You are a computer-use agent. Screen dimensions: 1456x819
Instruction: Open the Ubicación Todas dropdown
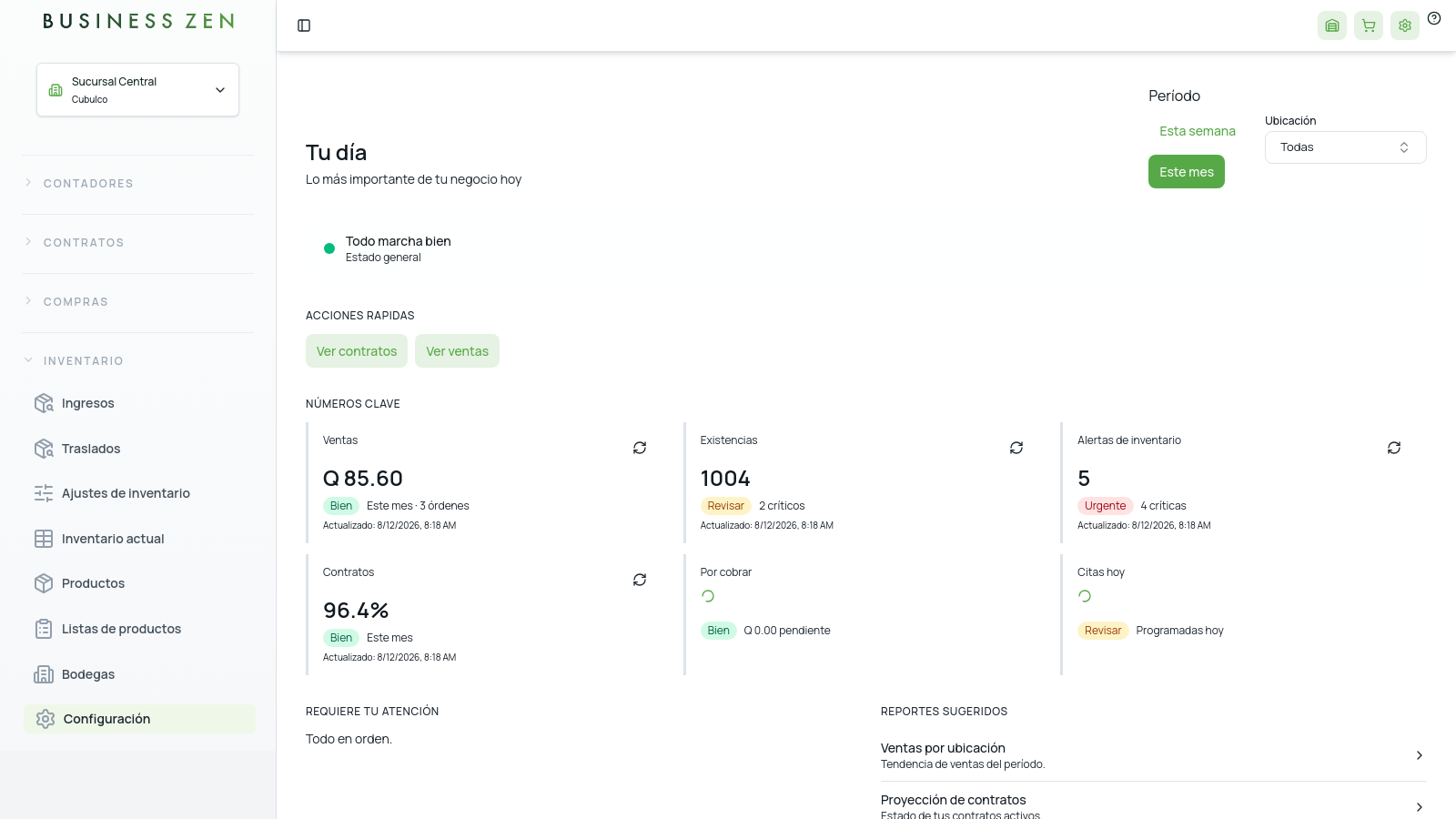(1345, 147)
